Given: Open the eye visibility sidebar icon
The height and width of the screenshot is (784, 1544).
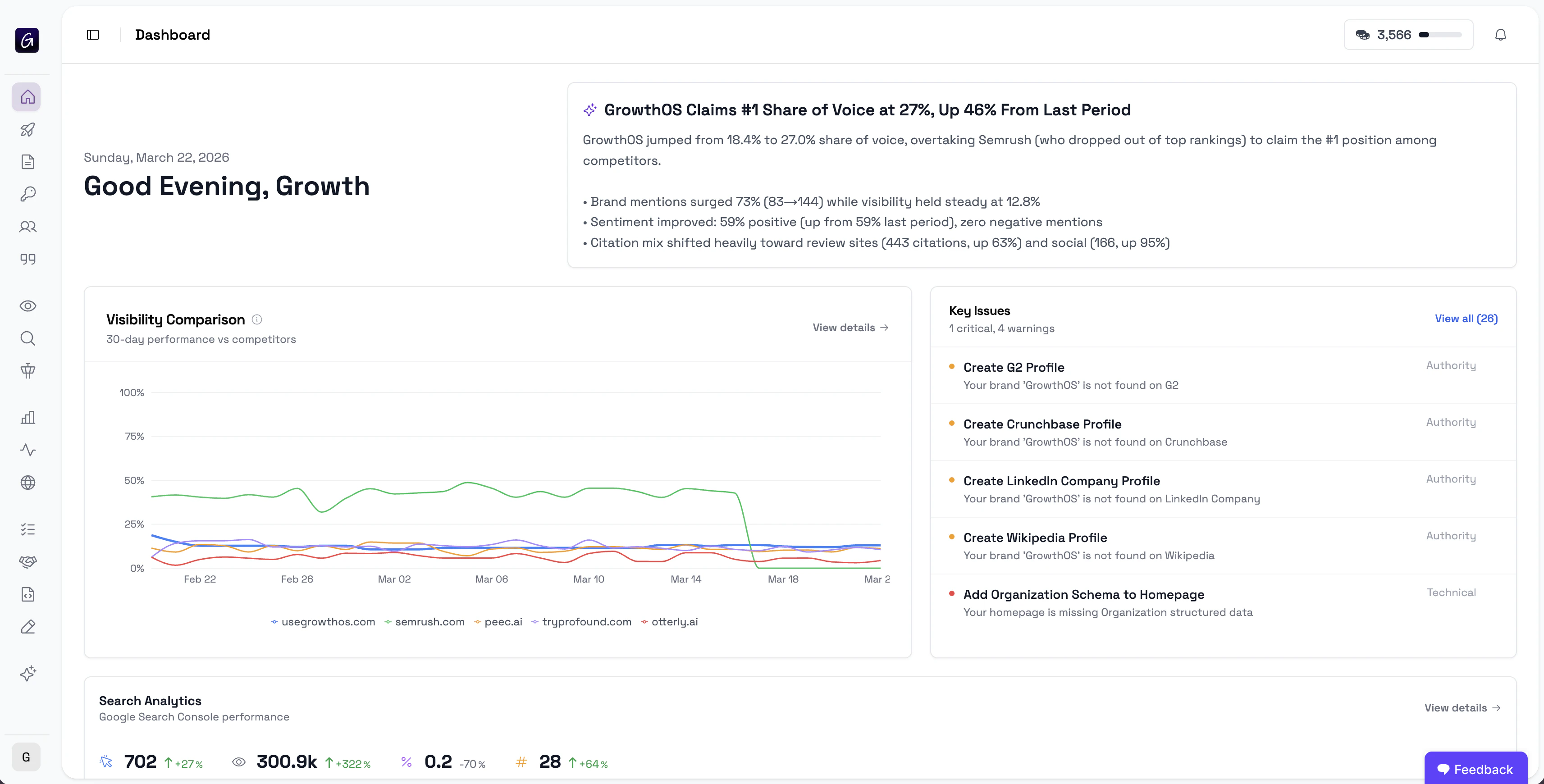Looking at the screenshot, I should click(x=27, y=305).
